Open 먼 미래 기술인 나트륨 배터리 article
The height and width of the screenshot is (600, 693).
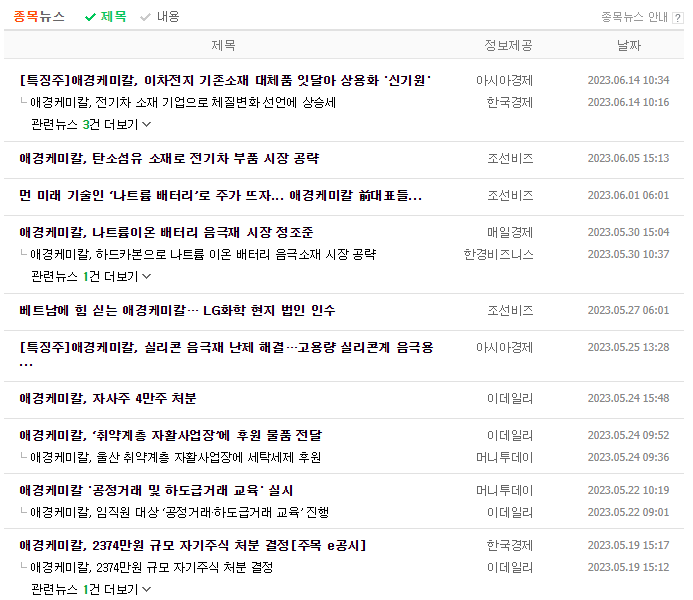click(221, 195)
